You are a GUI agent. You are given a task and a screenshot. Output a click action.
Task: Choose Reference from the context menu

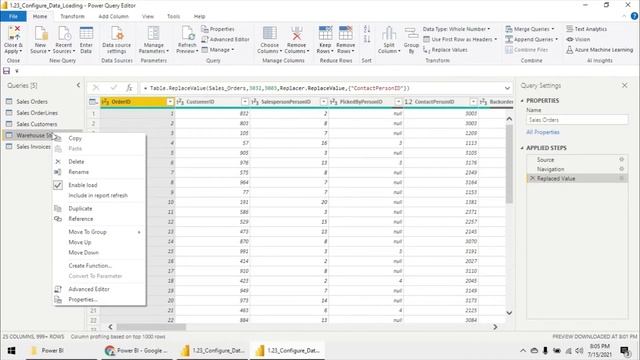point(81,219)
